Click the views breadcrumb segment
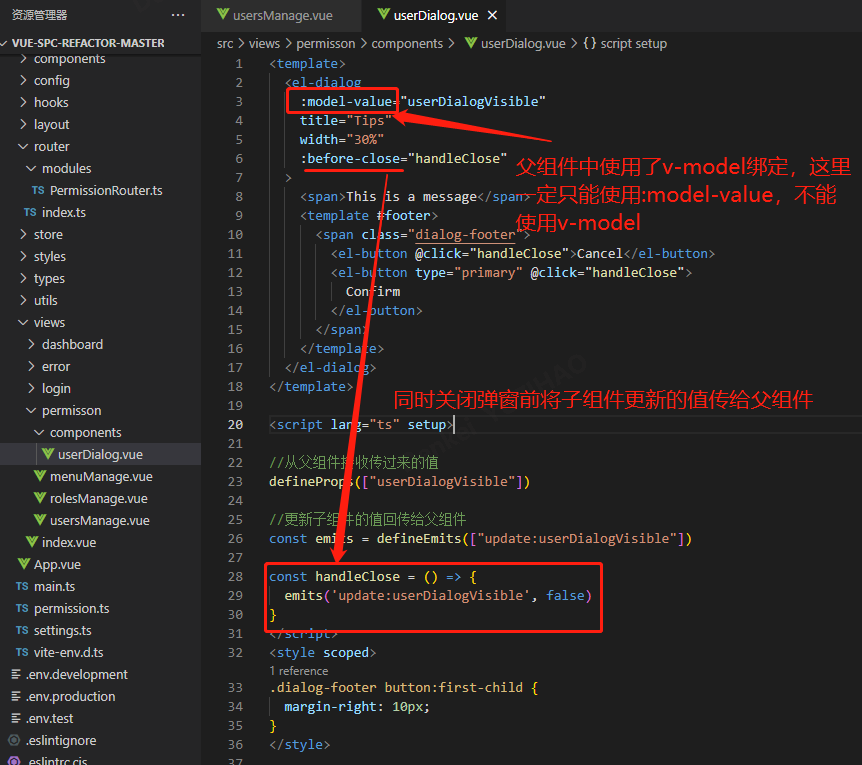 [264, 43]
